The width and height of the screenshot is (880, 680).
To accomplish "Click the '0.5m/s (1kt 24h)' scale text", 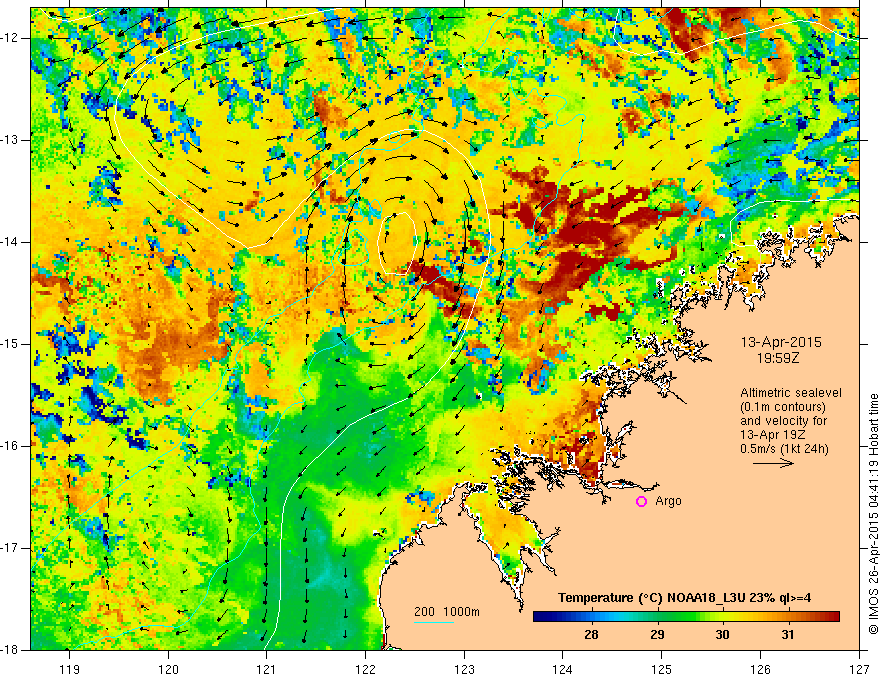I will pos(785,449).
